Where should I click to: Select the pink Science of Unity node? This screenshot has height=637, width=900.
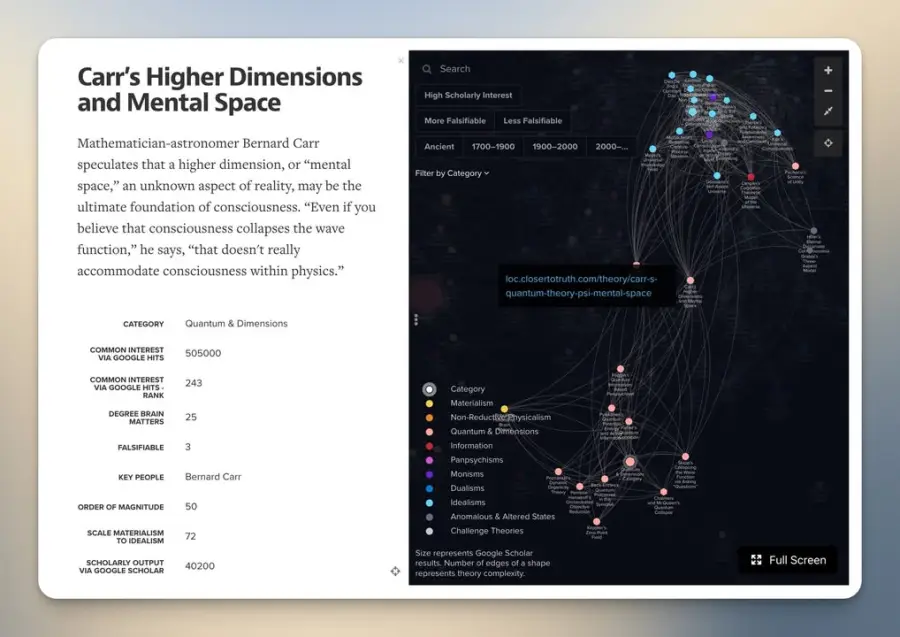795,166
